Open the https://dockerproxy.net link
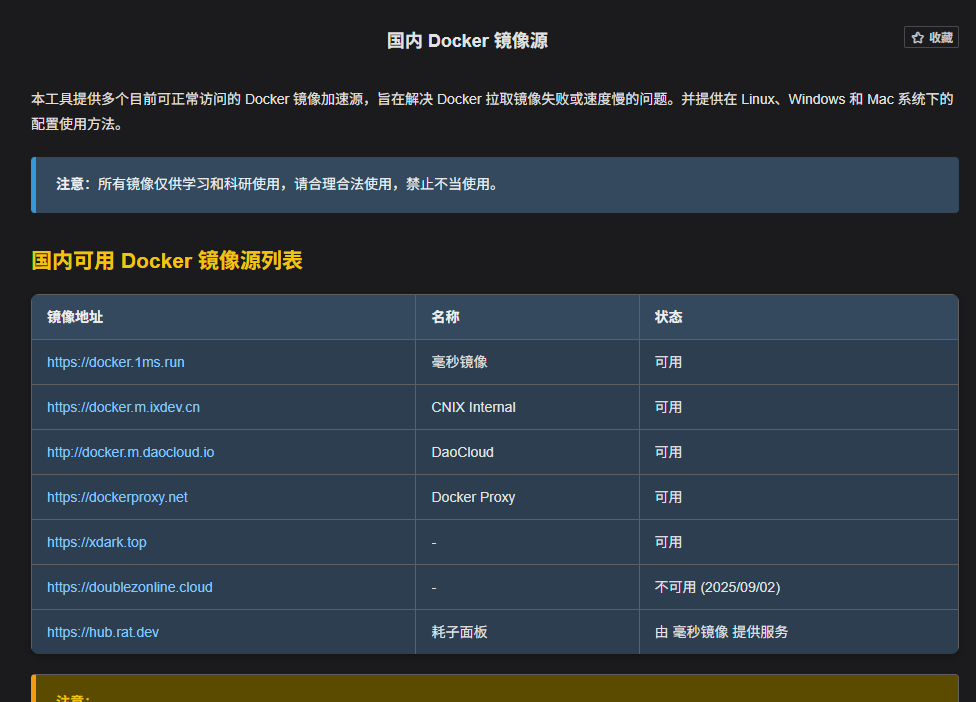The width and height of the screenshot is (976, 702). click(117, 497)
